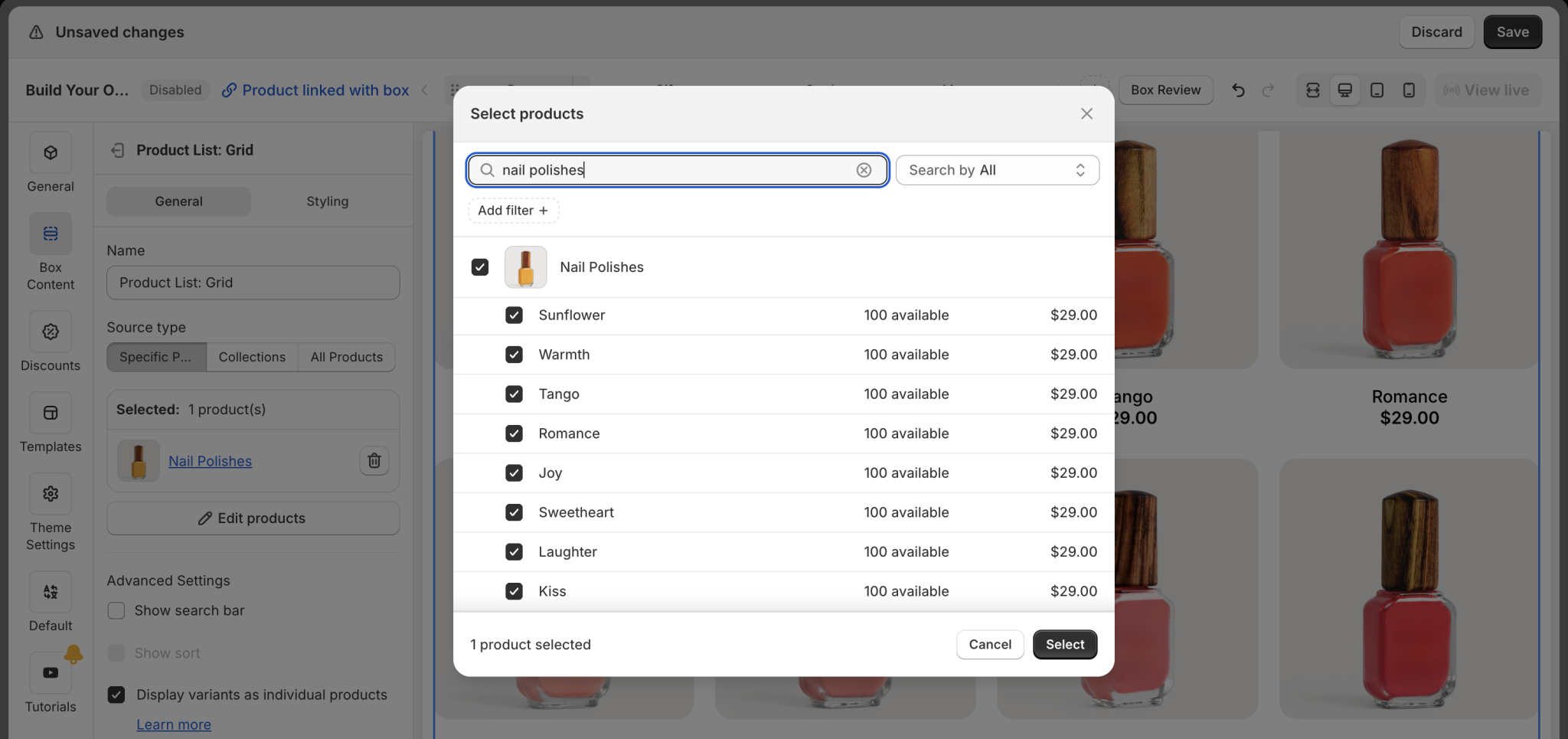The width and height of the screenshot is (1568, 739).
Task: Click the undo arrow icon
Action: pos(1238,90)
